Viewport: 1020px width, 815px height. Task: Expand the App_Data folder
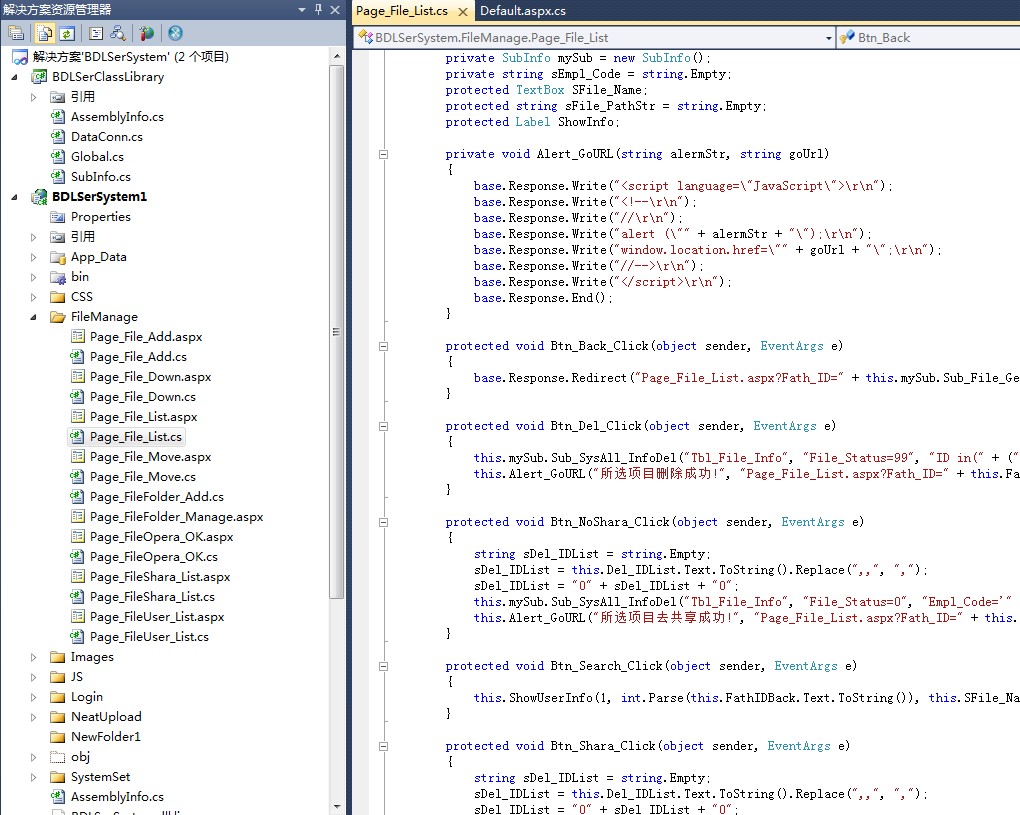click(33, 258)
